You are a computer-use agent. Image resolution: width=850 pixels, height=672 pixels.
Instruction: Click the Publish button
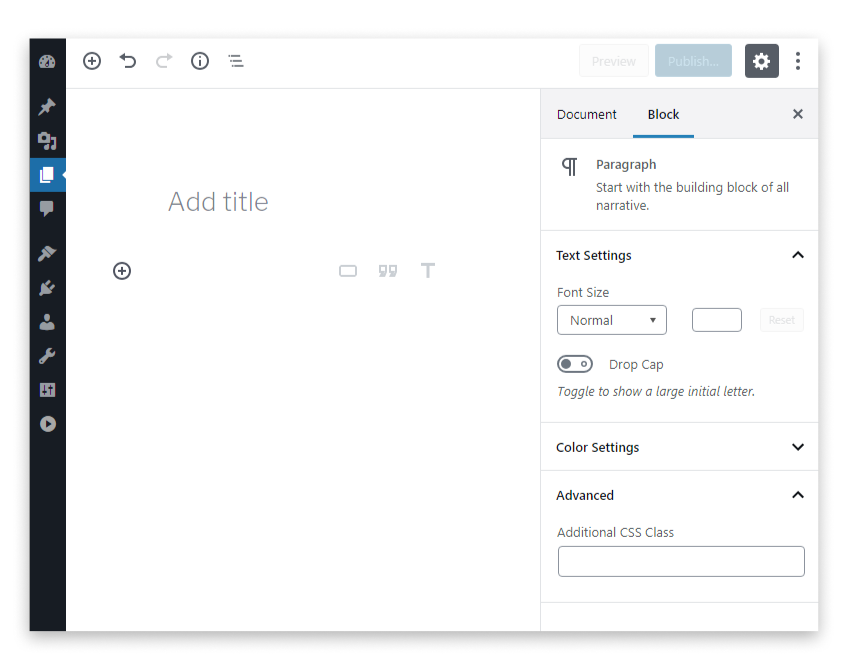[x=693, y=61]
